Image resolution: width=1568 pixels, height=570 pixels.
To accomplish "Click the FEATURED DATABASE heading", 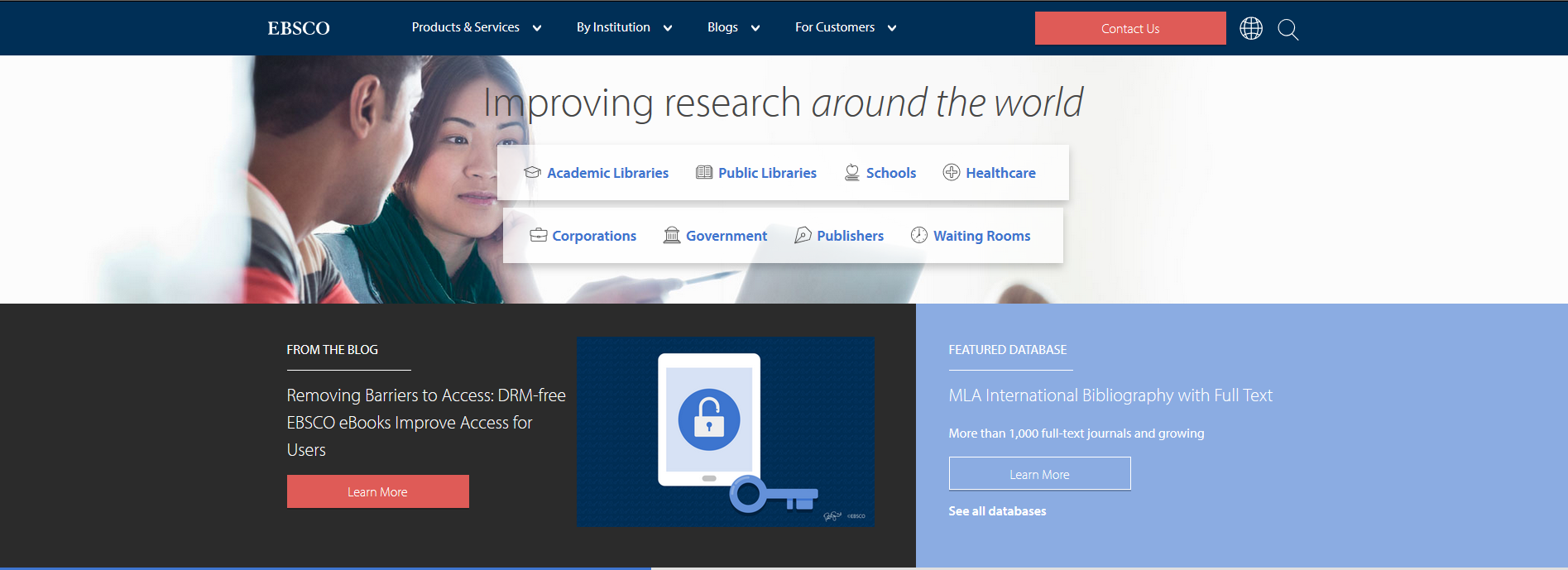I will (1007, 350).
